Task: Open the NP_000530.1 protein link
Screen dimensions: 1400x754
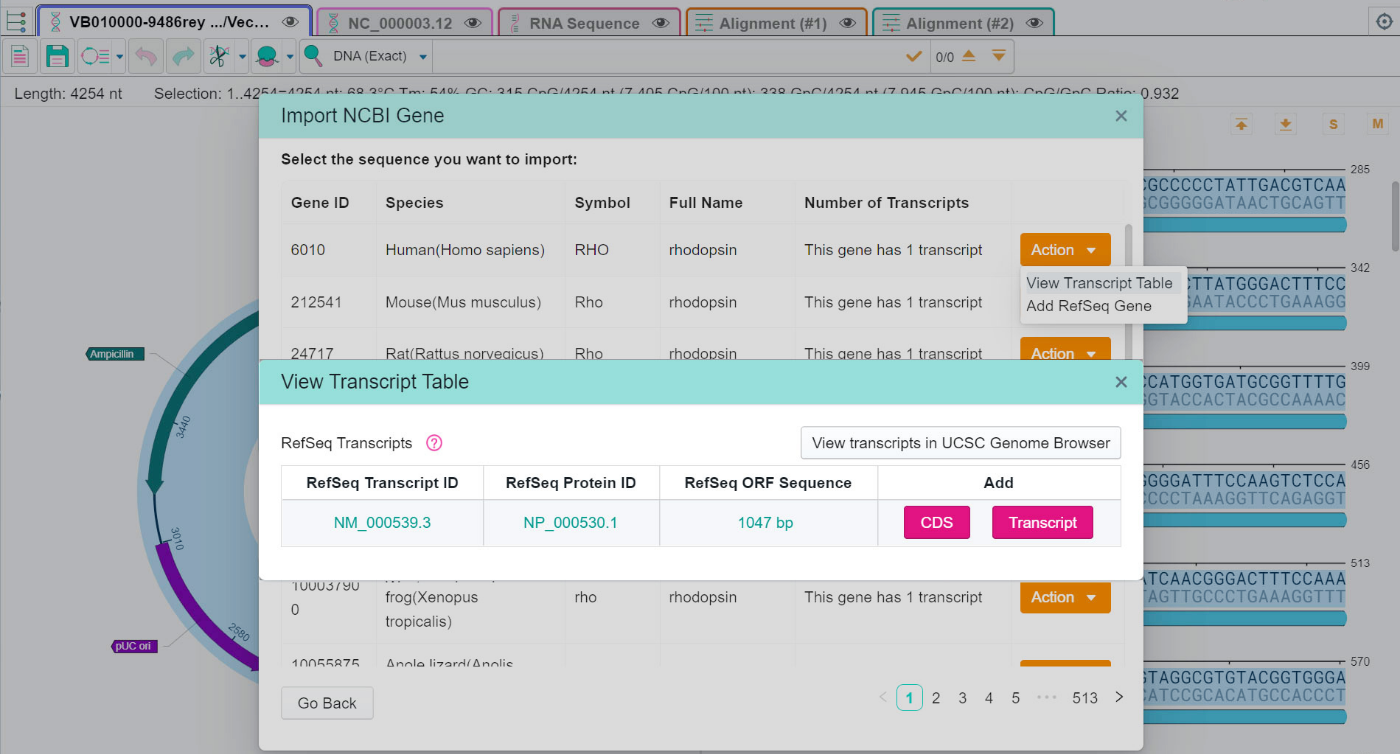Action: click(571, 523)
